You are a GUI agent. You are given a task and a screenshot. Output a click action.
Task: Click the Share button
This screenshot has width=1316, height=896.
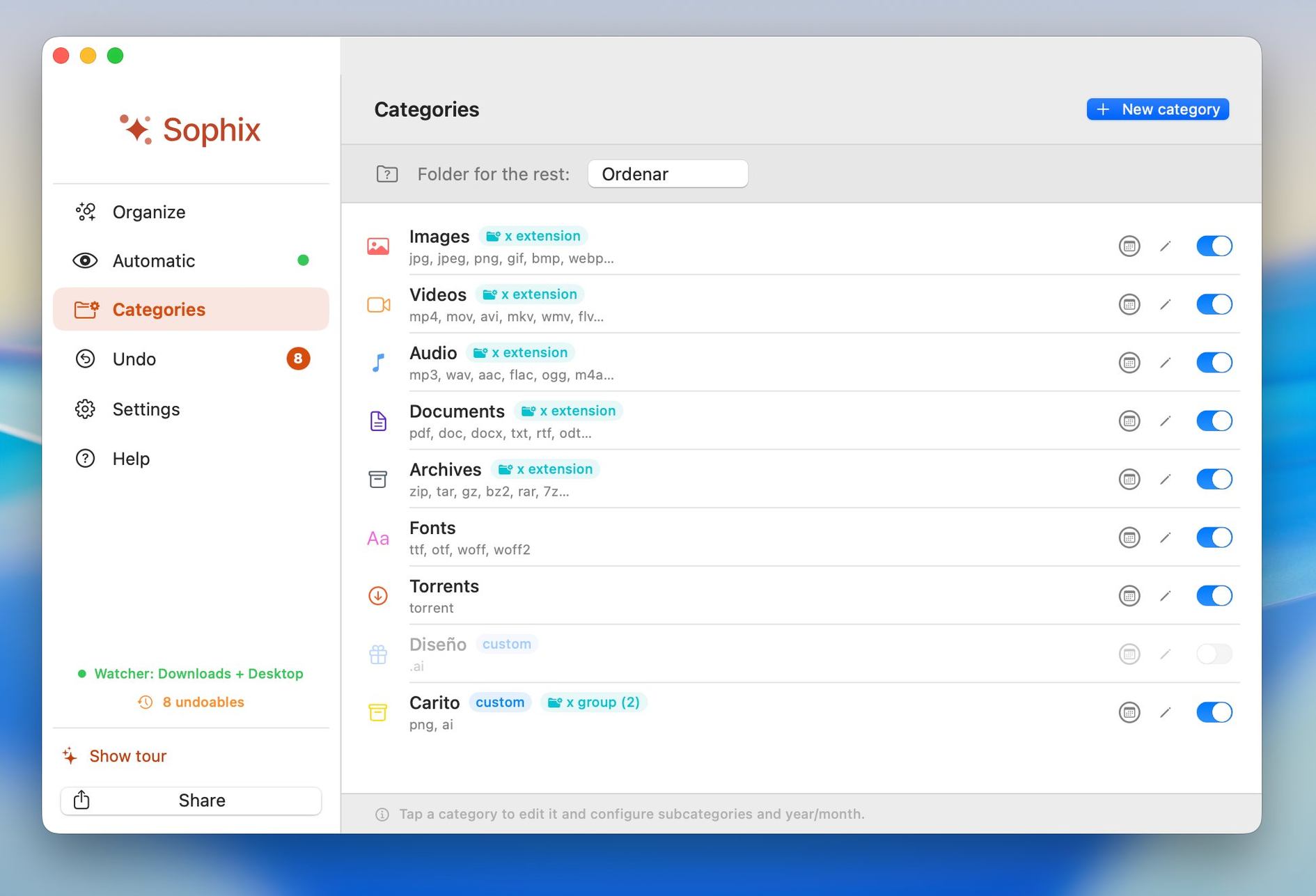click(191, 800)
